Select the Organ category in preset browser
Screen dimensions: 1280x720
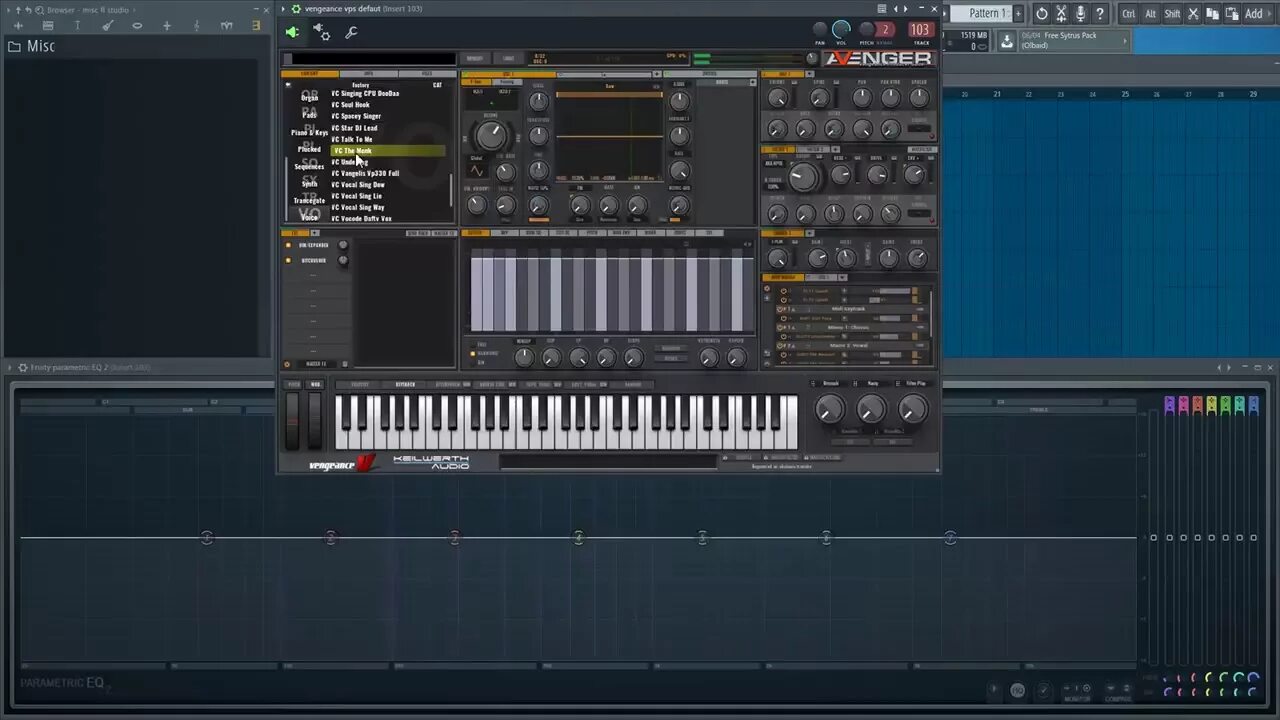(310, 98)
